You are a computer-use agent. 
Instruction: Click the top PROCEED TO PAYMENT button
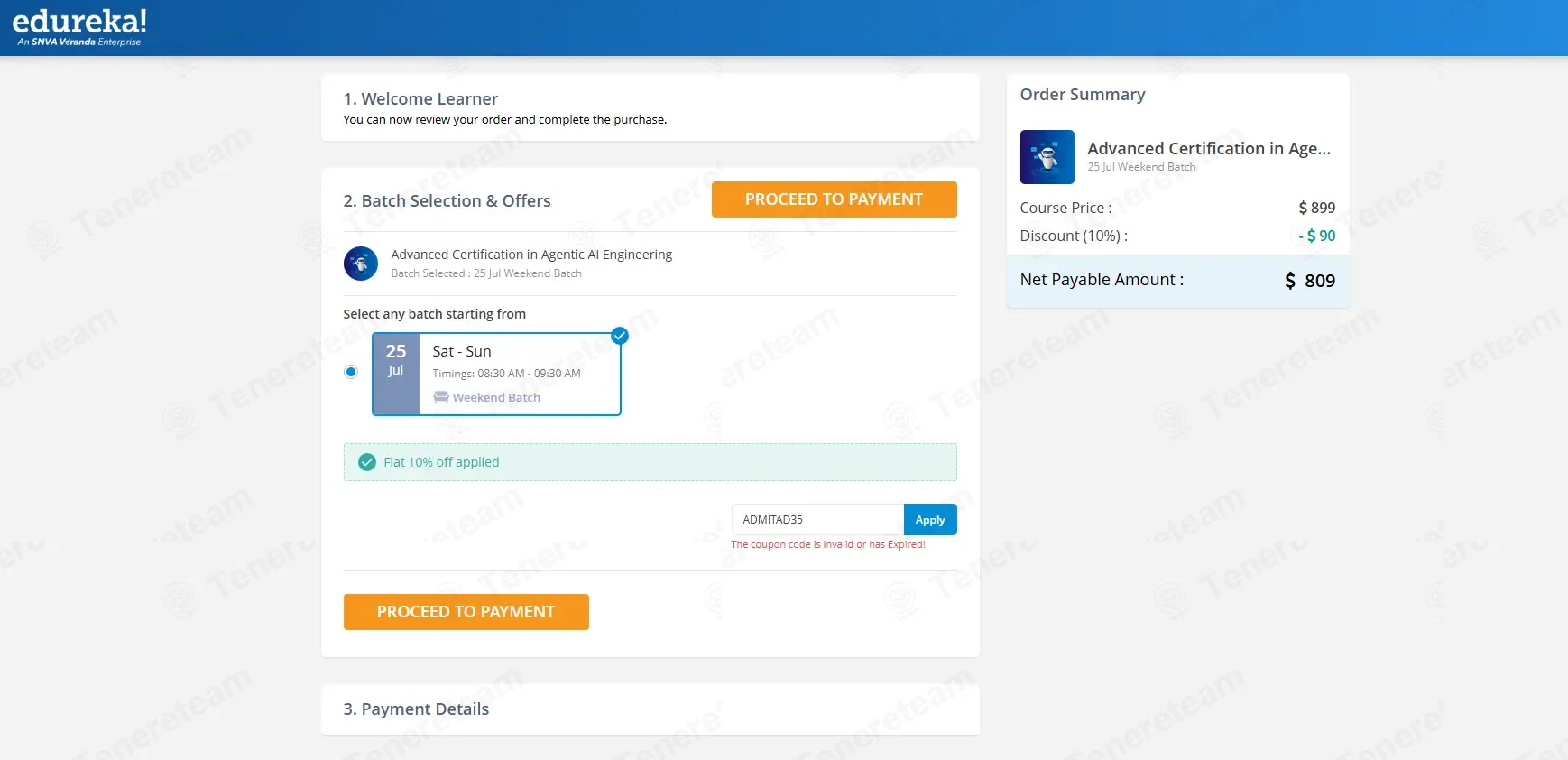[834, 199]
